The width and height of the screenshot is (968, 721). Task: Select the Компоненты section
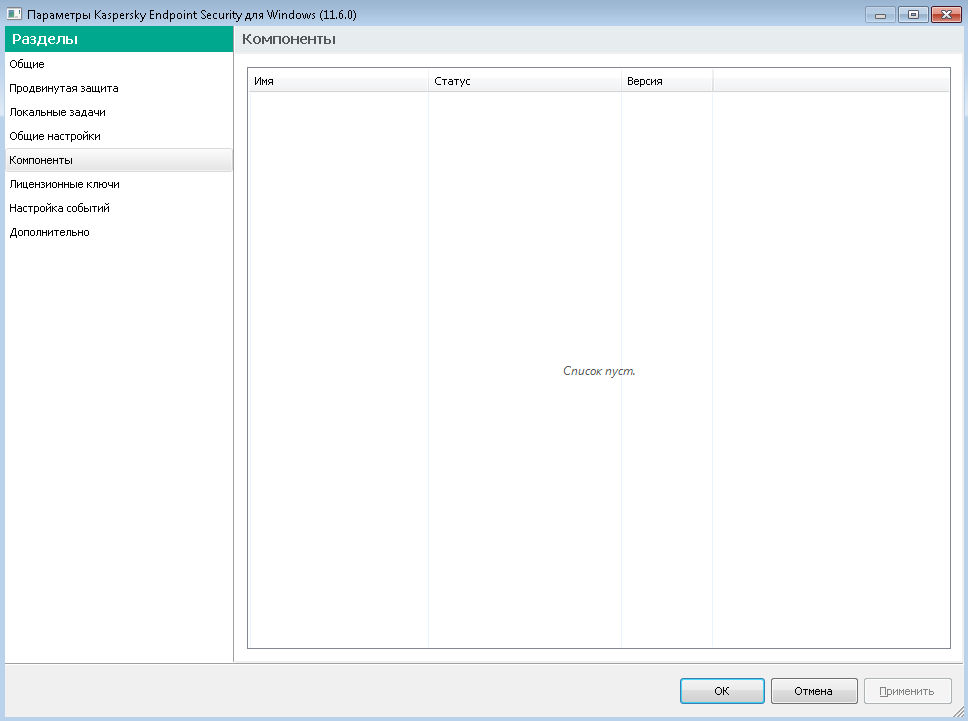[41, 160]
